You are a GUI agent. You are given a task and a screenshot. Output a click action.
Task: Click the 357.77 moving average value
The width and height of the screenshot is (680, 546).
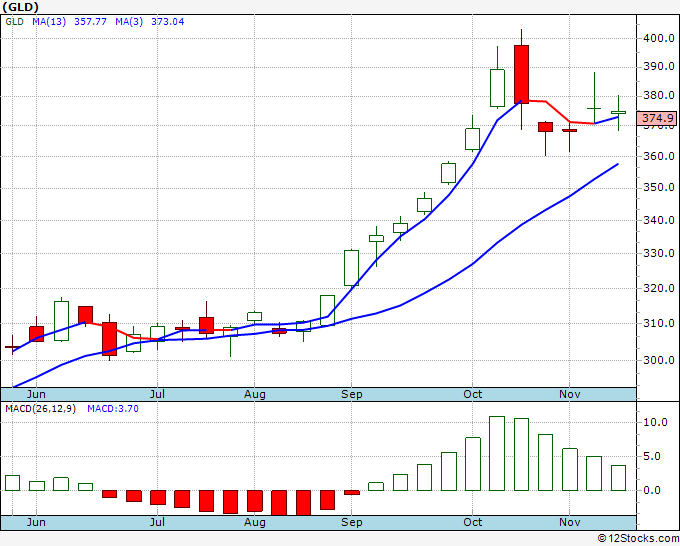click(x=90, y=22)
